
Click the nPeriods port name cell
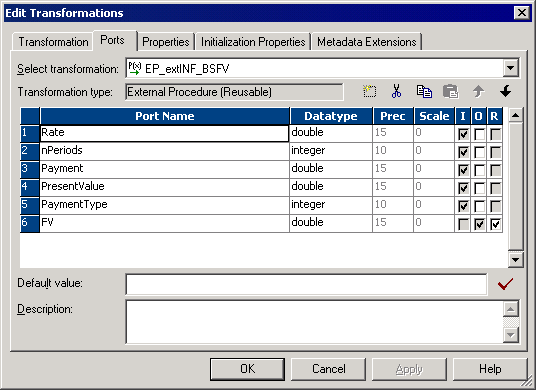coord(164,151)
